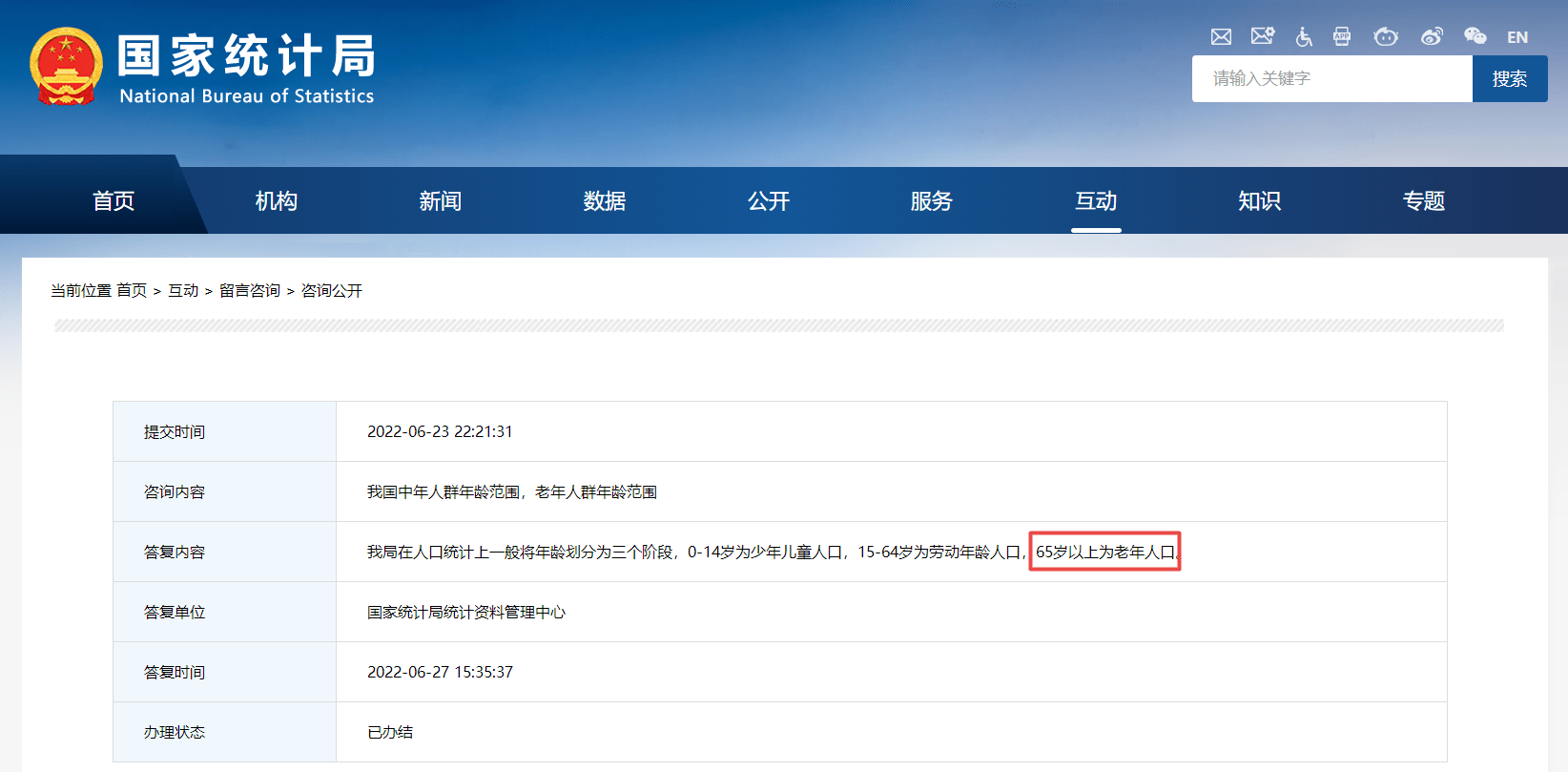Open the Weibo icon
This screenshot has height=772, width=1568.
[1432, 36]
